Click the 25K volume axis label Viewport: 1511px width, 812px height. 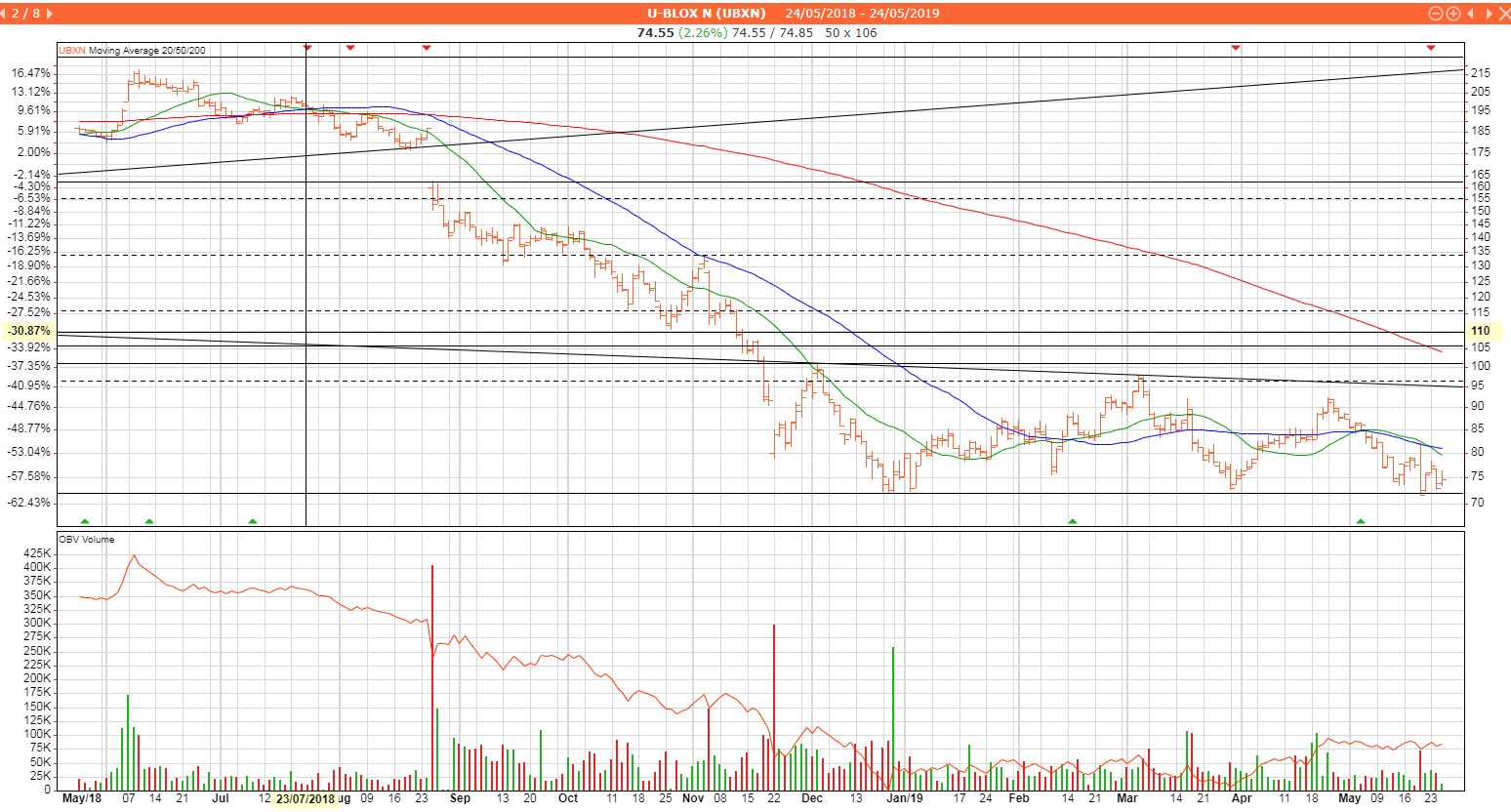pyautogui.click(x=39, y=776)
